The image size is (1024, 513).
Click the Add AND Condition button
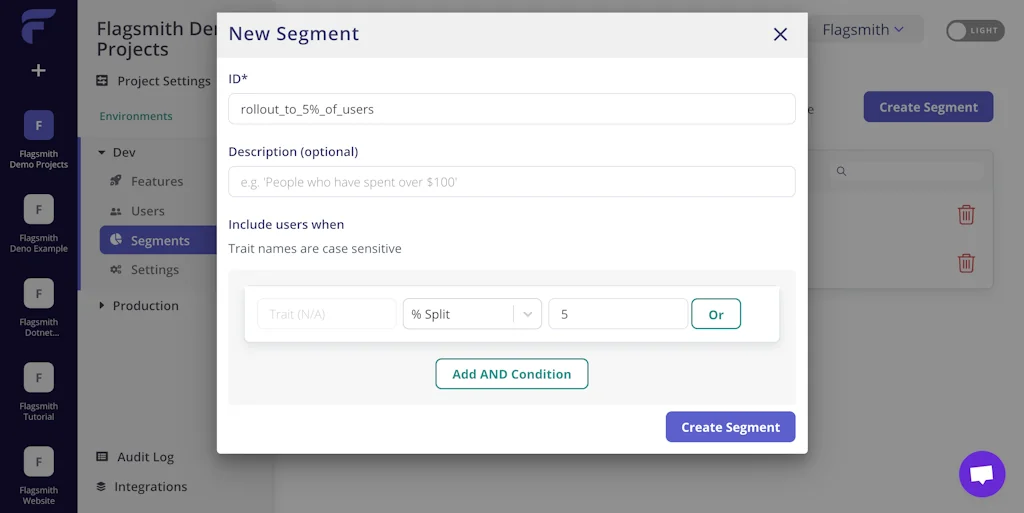coord(511,374)
